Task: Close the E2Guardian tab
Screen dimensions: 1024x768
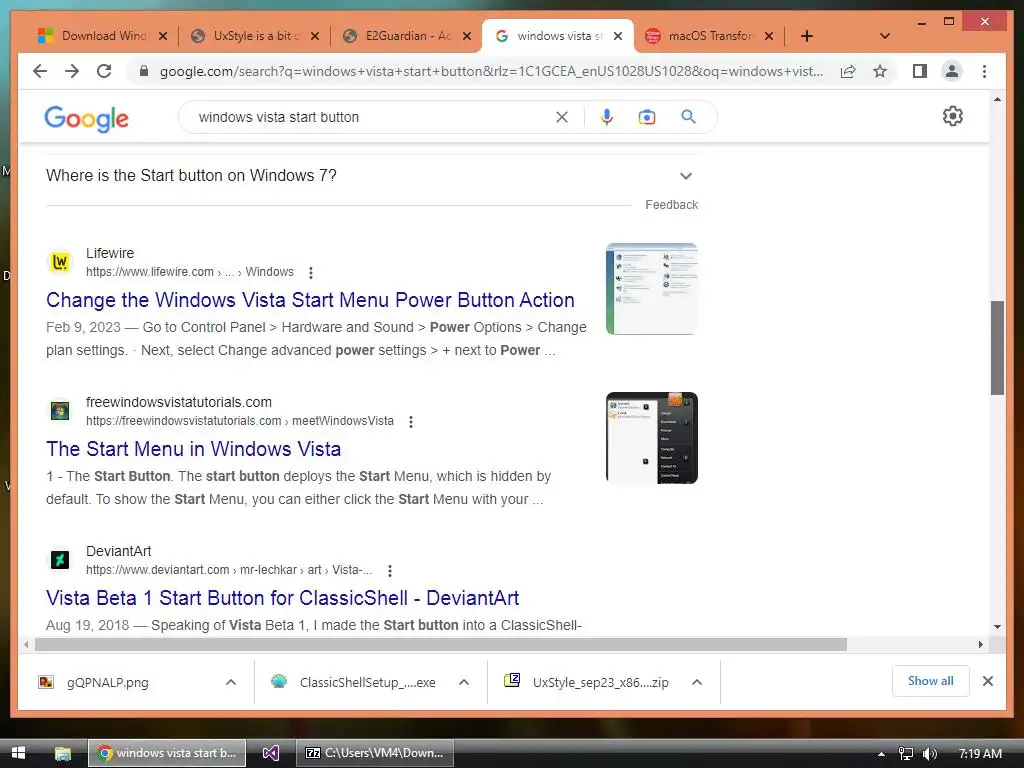Action: point(467,36)
